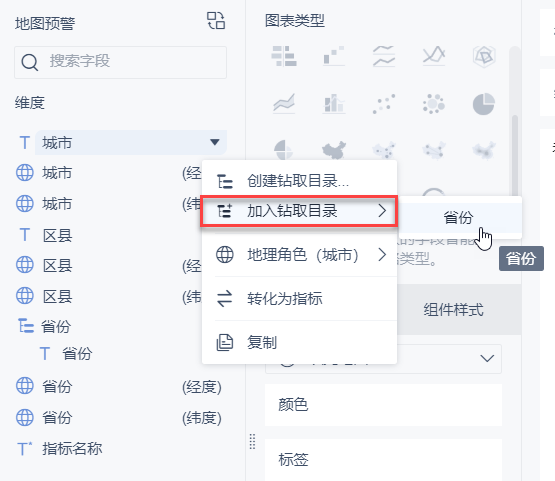
Task: Click the 搜索字段 search input
Action: coord(120,62)
